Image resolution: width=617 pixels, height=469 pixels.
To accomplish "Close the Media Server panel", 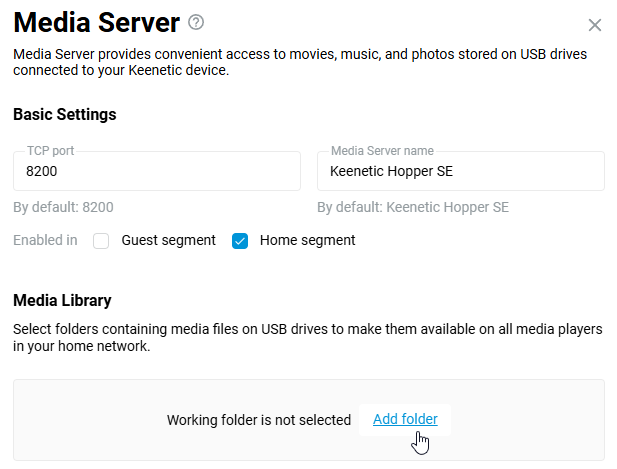I will (x=595, y=25).
